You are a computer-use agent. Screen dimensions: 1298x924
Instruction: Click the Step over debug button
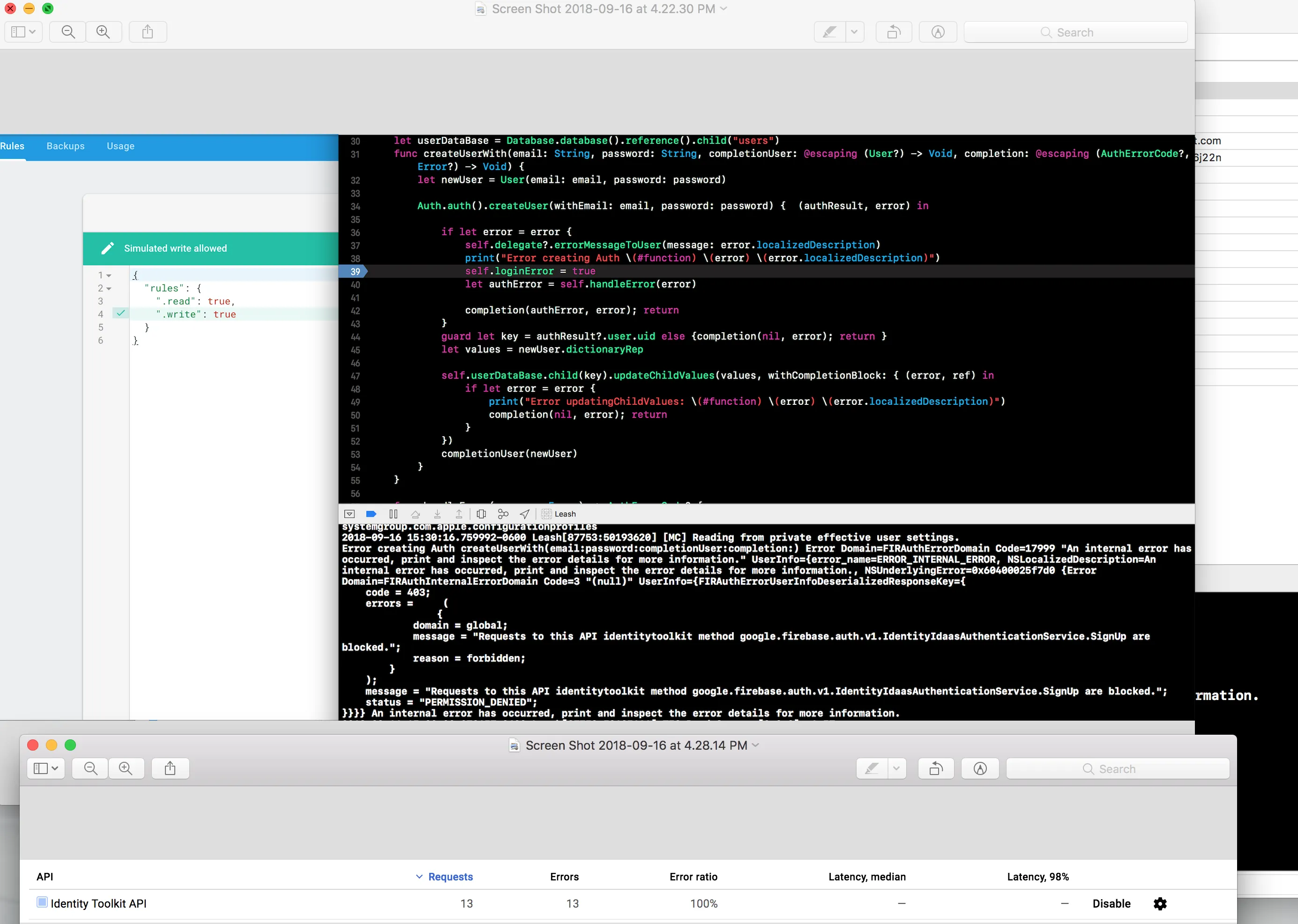tap(415, 514)
